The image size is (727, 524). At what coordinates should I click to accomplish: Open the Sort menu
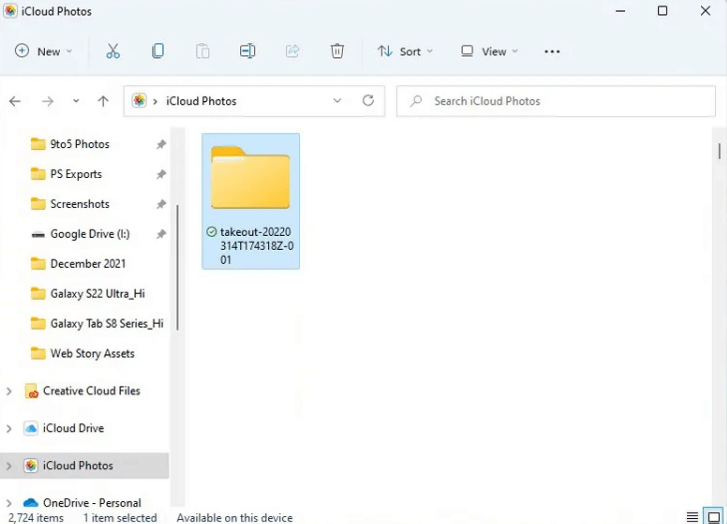tap(405, 51)
